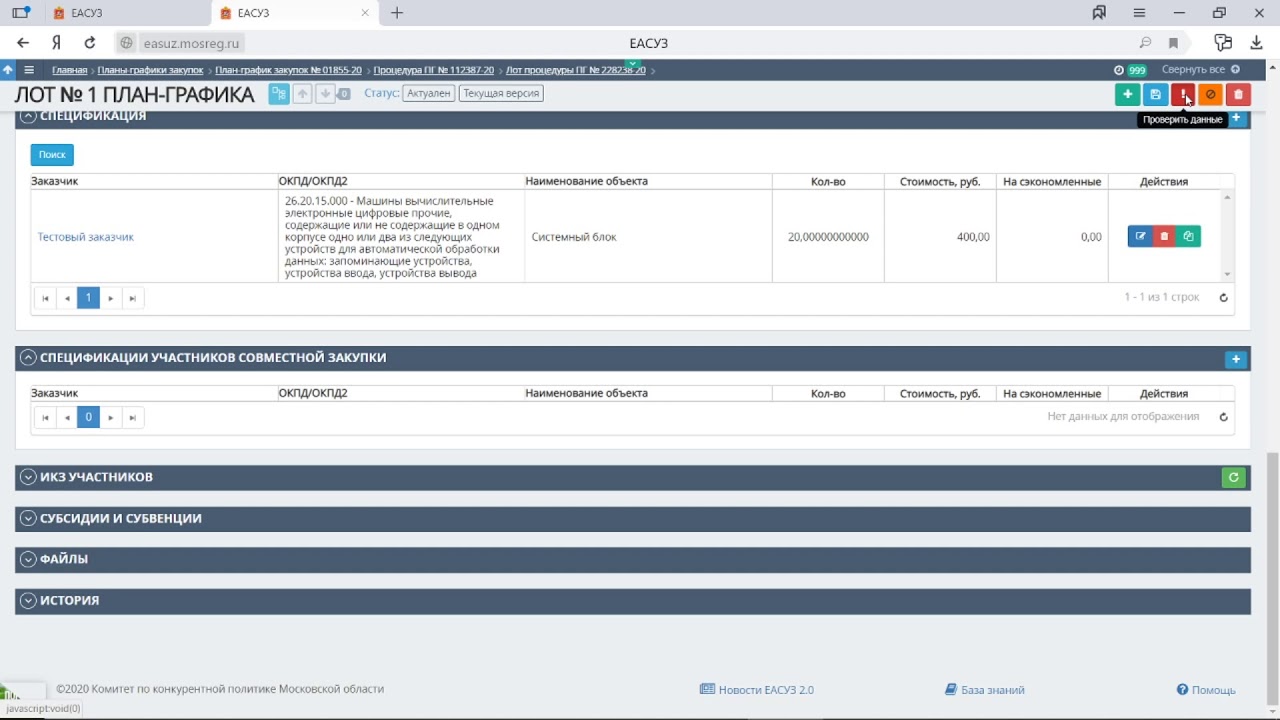Open the "Планы-графики закупок" breadcrumb
The image size is (1280, 720).
[150, 70]
